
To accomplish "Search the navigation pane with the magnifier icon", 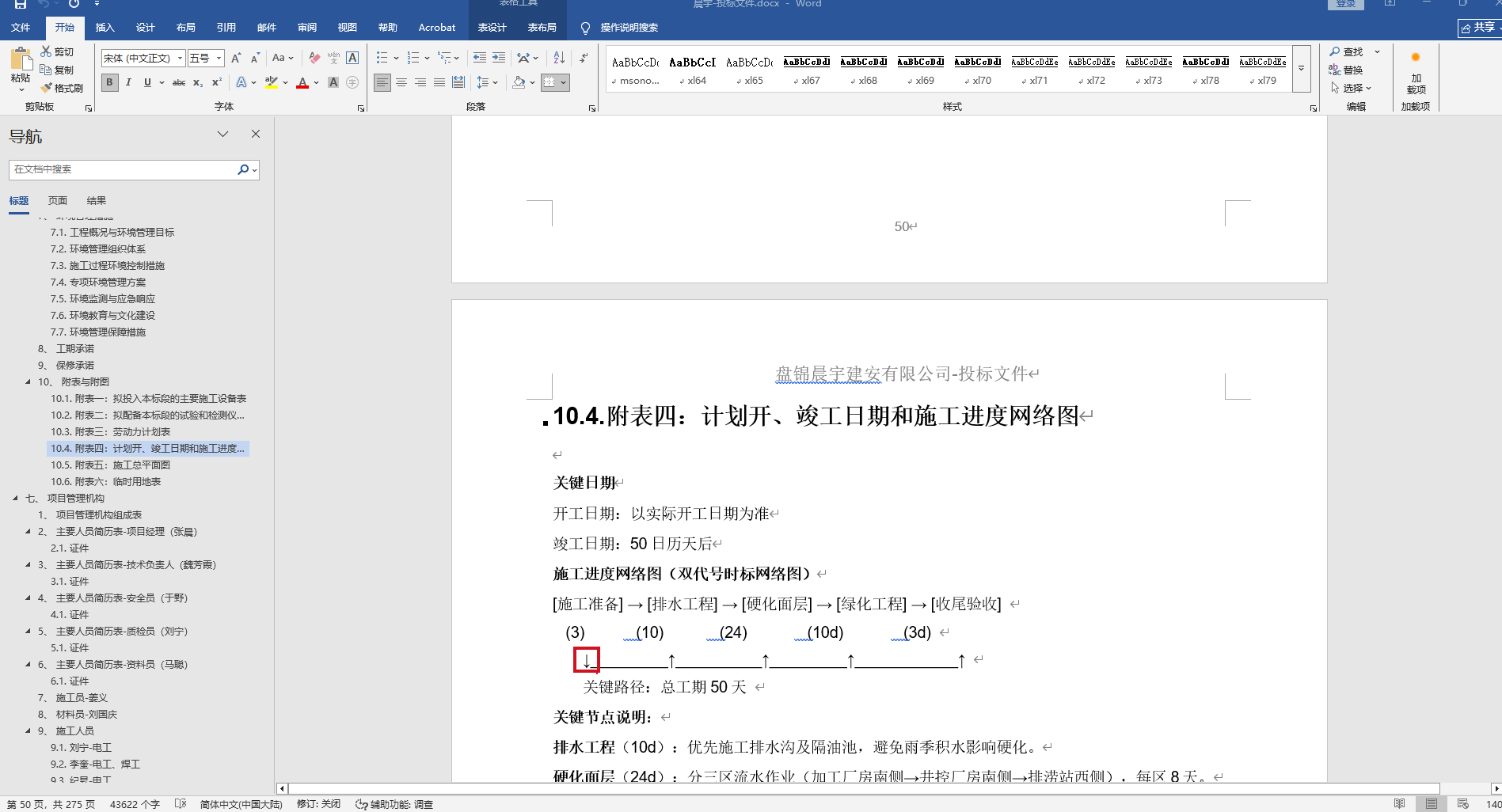I will (x=243, y=169).
